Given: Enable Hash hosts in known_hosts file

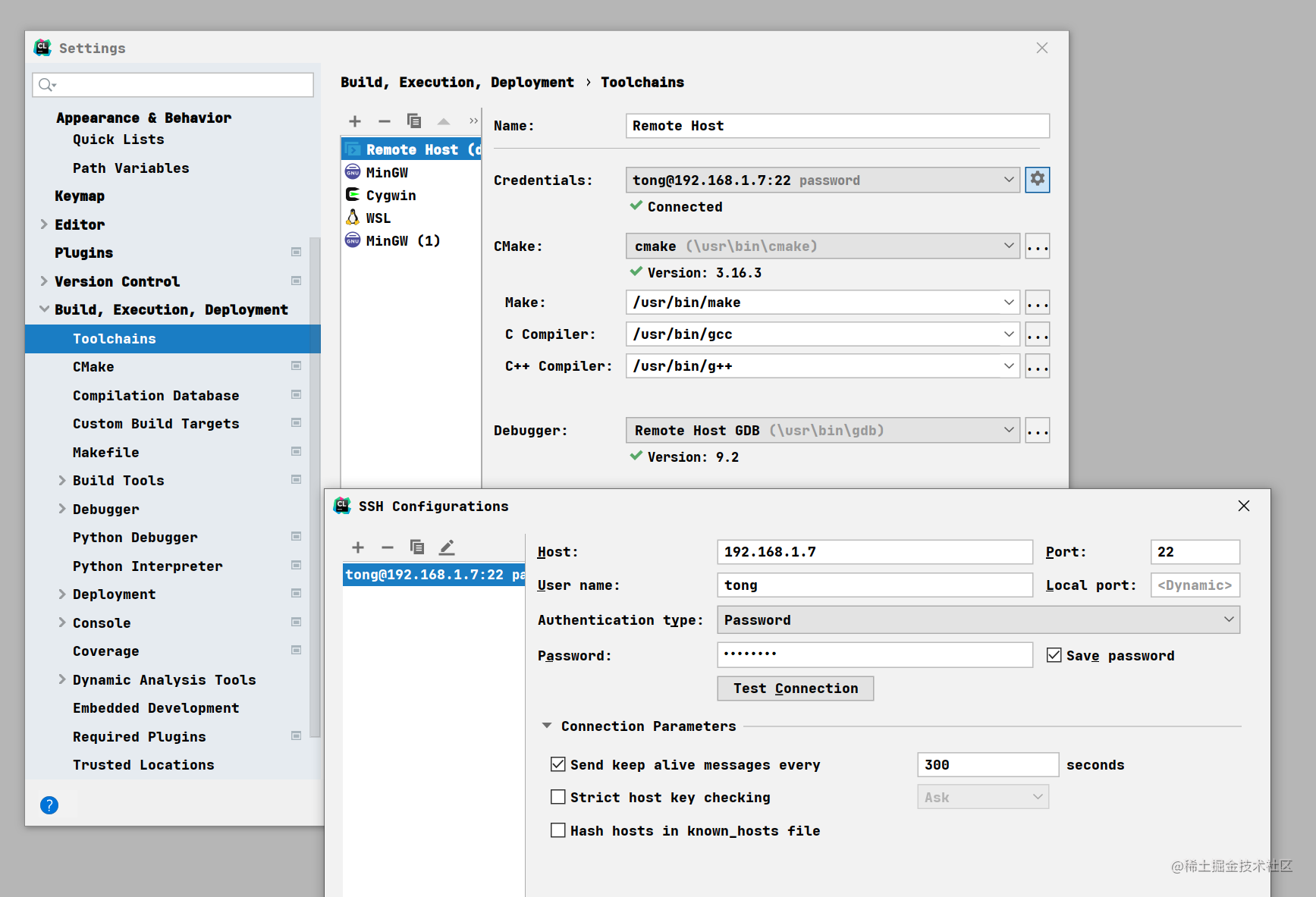Looking at the screenshot, I should 558,830.
